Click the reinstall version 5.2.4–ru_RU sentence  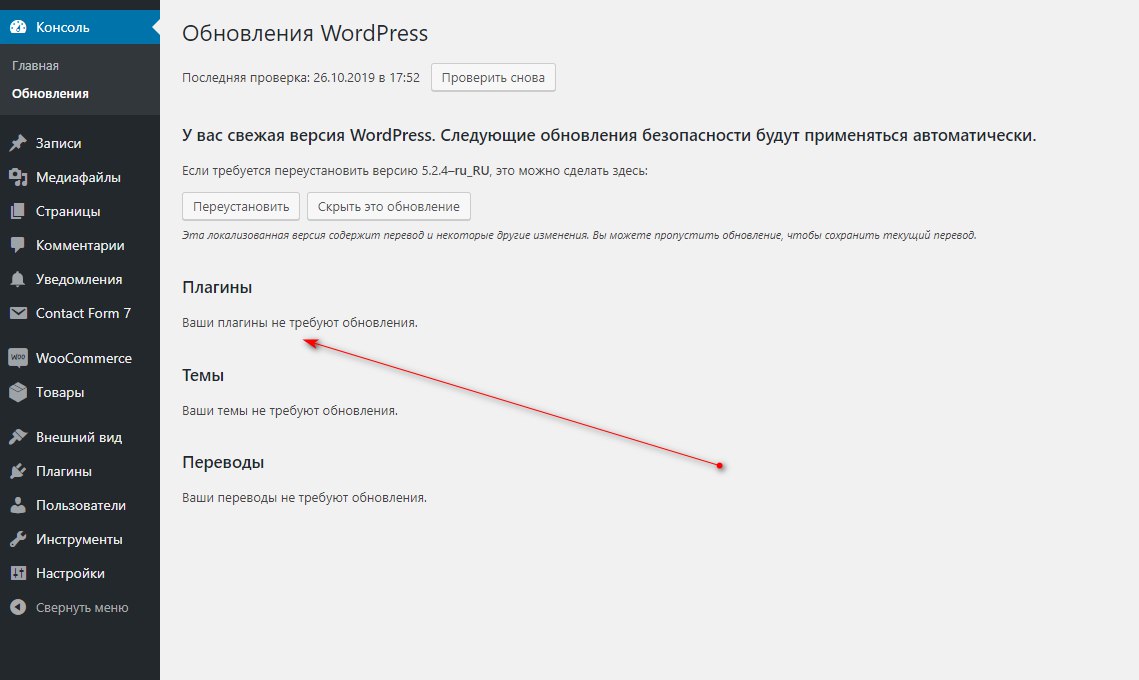tap(415, 171)
